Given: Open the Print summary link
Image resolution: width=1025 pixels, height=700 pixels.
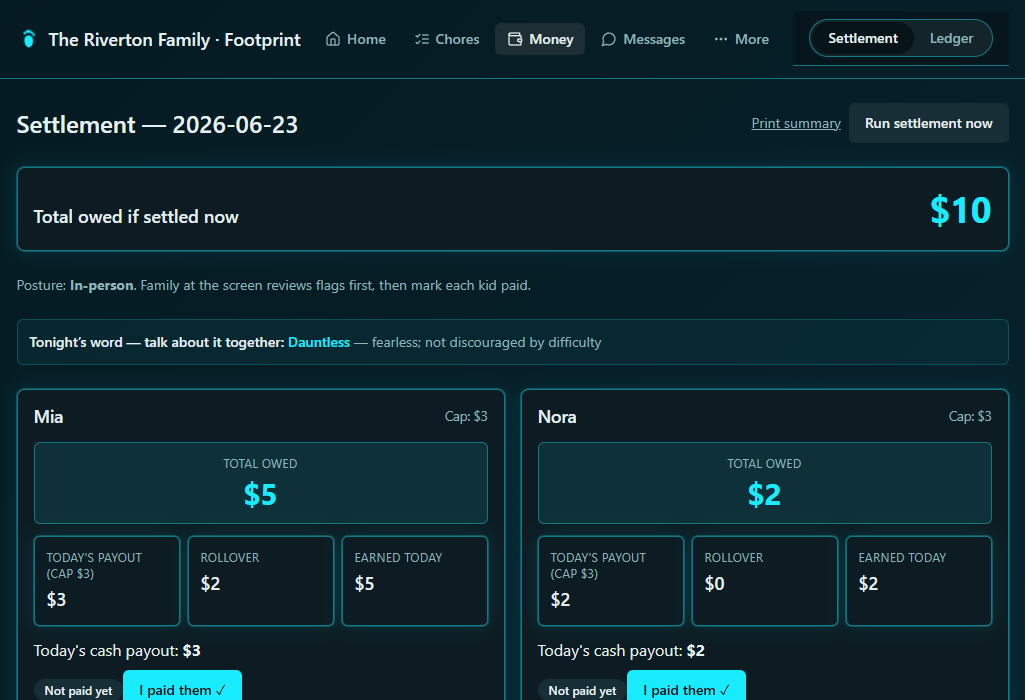Looking at the screenshot, I should click(x=796, y=123).
